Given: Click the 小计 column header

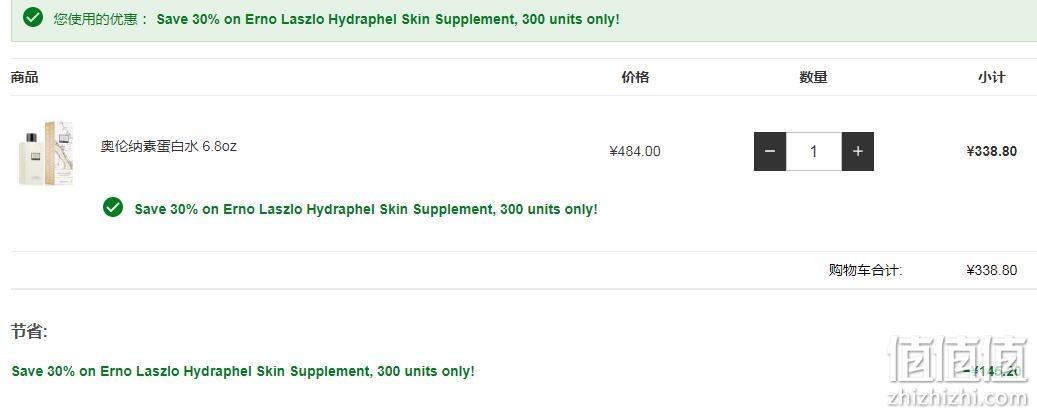Looking at the screenshot, I should tap(991, 77).
